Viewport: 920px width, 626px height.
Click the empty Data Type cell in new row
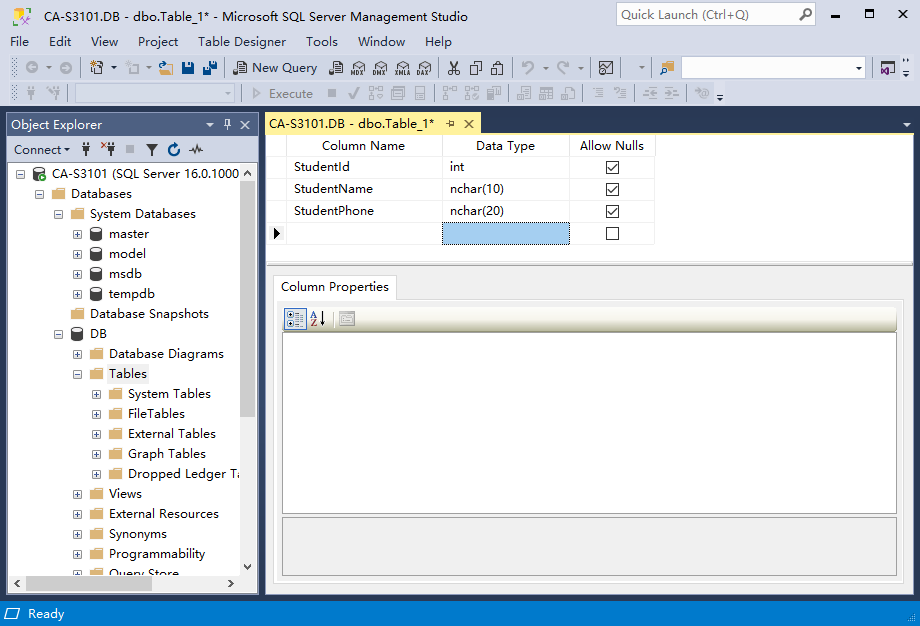[x=505, y=234]
